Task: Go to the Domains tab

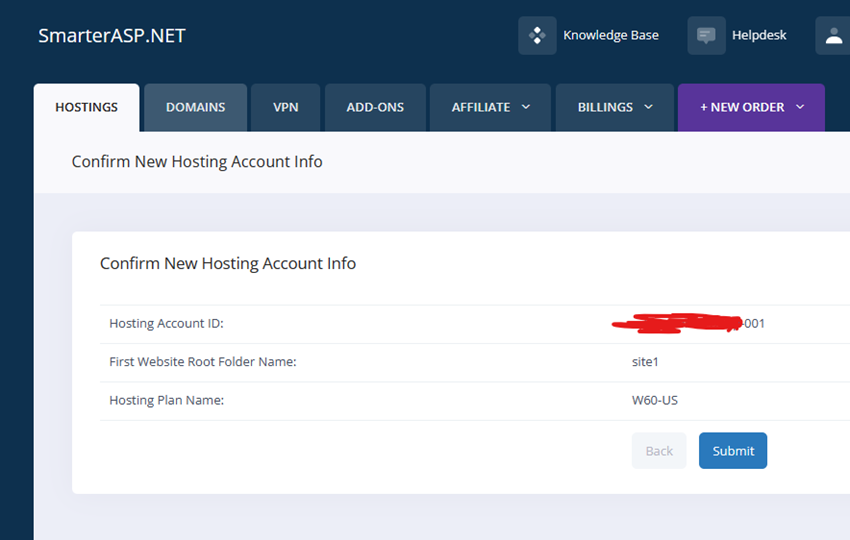Action: (195, 107)
